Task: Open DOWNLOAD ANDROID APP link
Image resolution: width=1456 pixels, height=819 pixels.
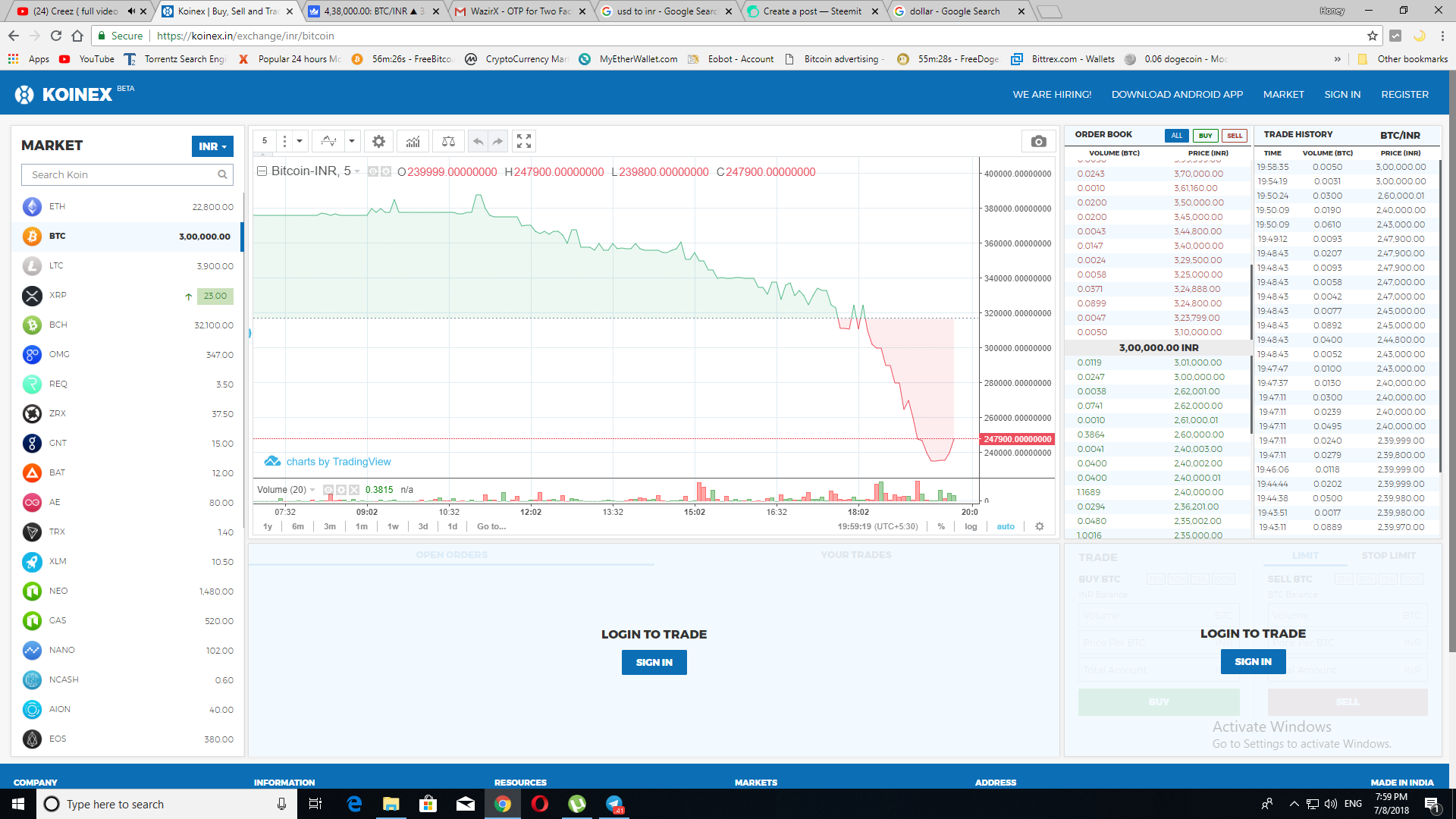Action: 1177,95
